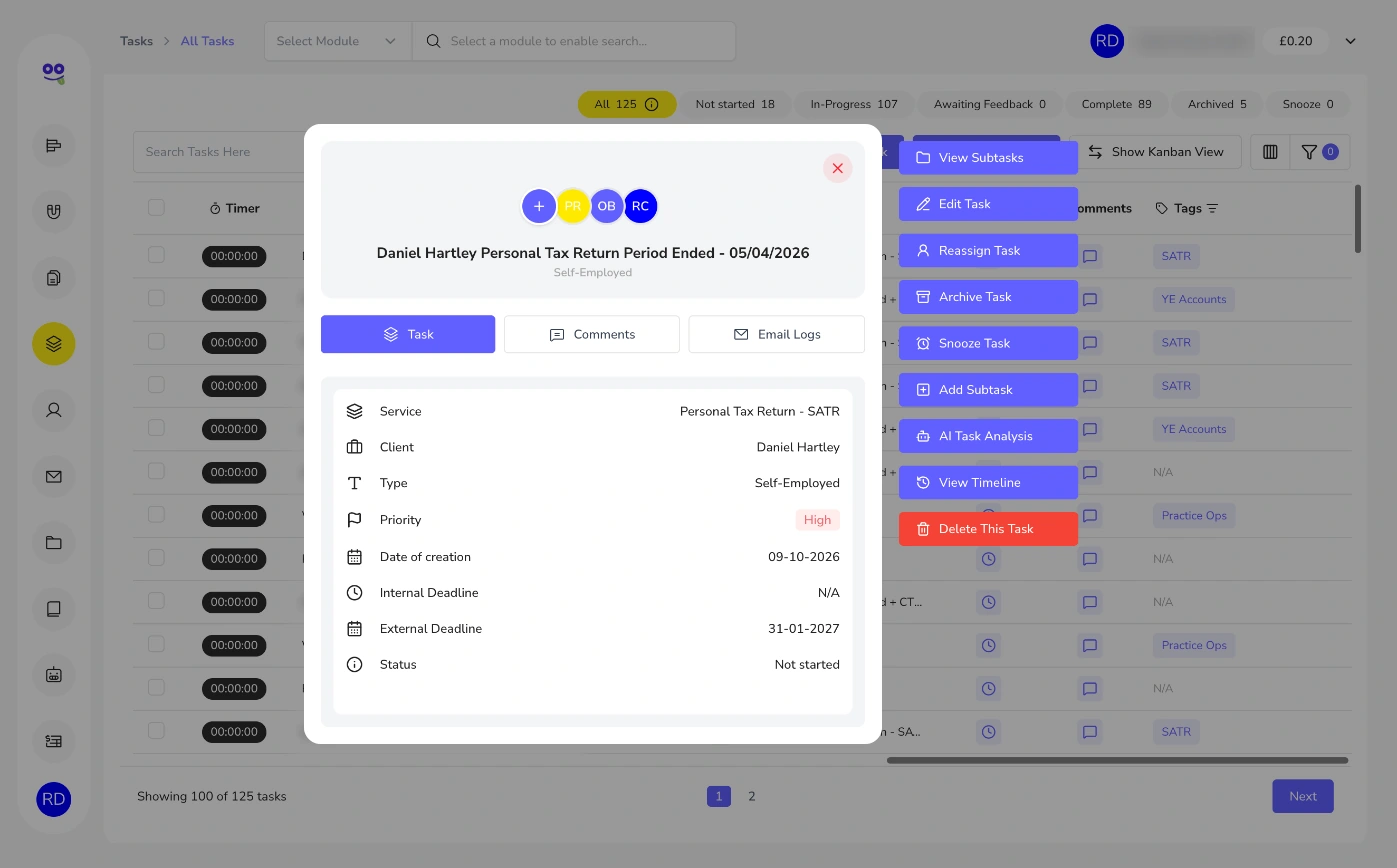Select Snooze Task option
The width and height of the screenshot is (1397, 868).
coord(988,343)
